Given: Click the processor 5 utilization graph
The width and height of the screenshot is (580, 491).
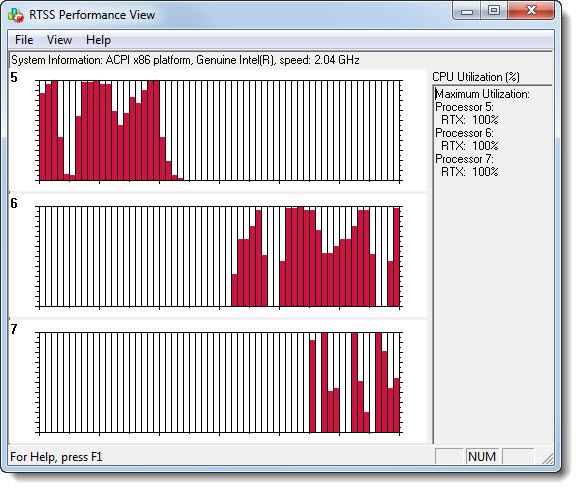Looking at the screenshot, I should pyautogui.click(x=219, y=131).
